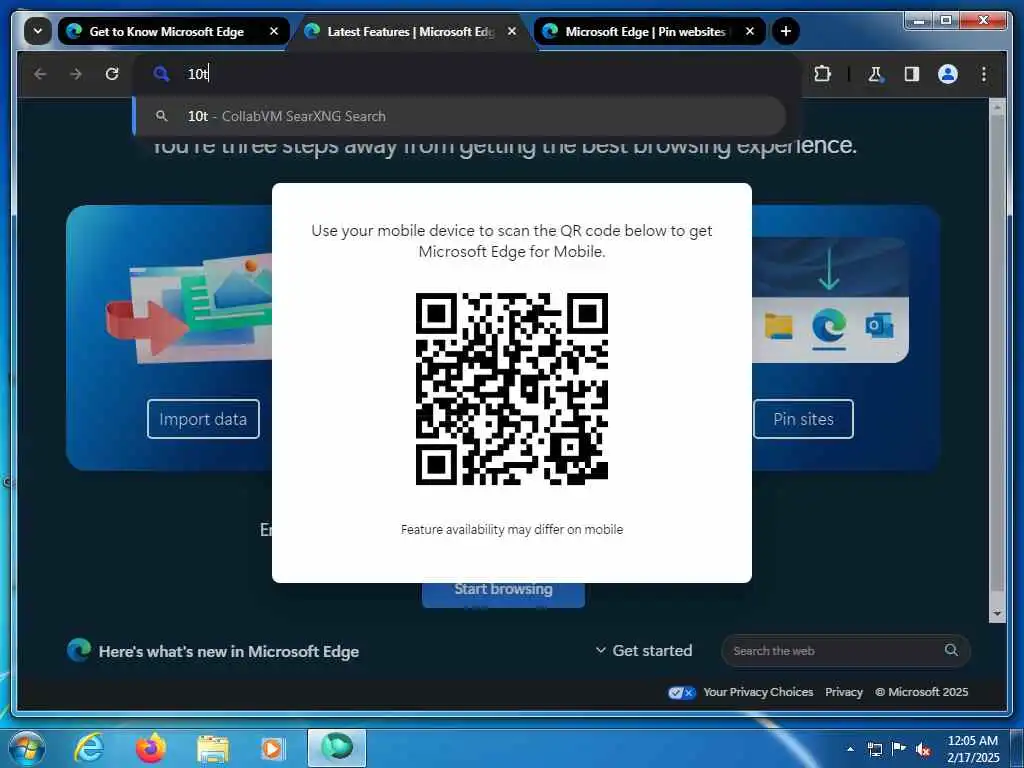Screen dimensions: 1024x768
Task: Click the page scrollbar down arrow
Action: [997, 614]
